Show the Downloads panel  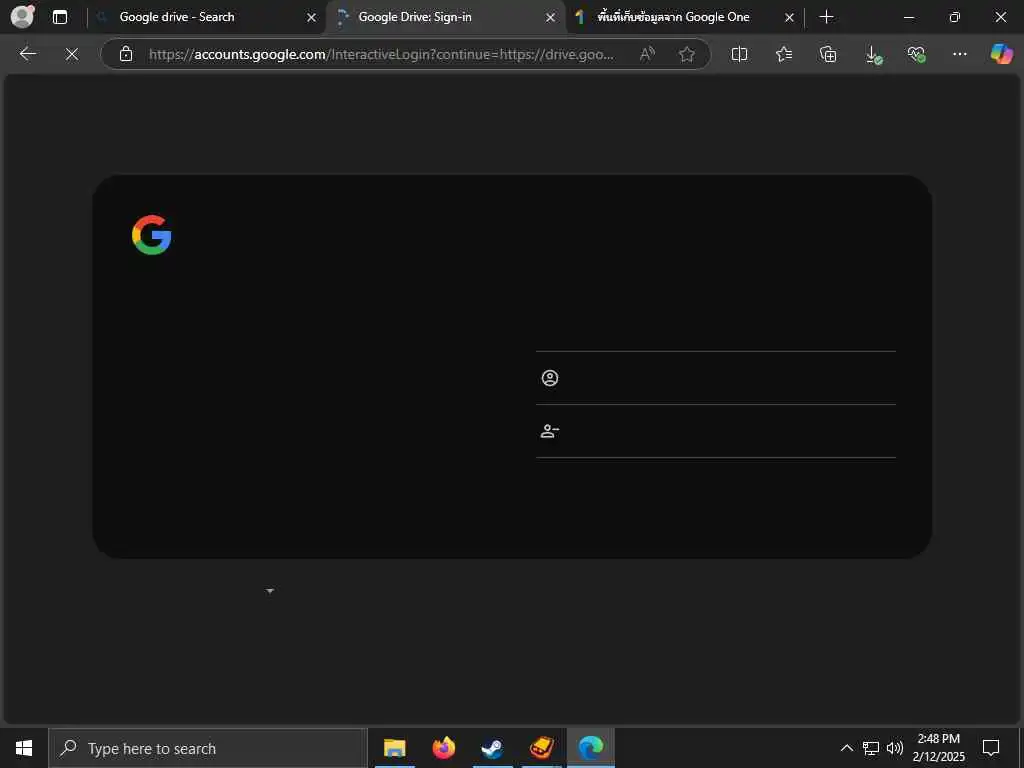point(873,54)
